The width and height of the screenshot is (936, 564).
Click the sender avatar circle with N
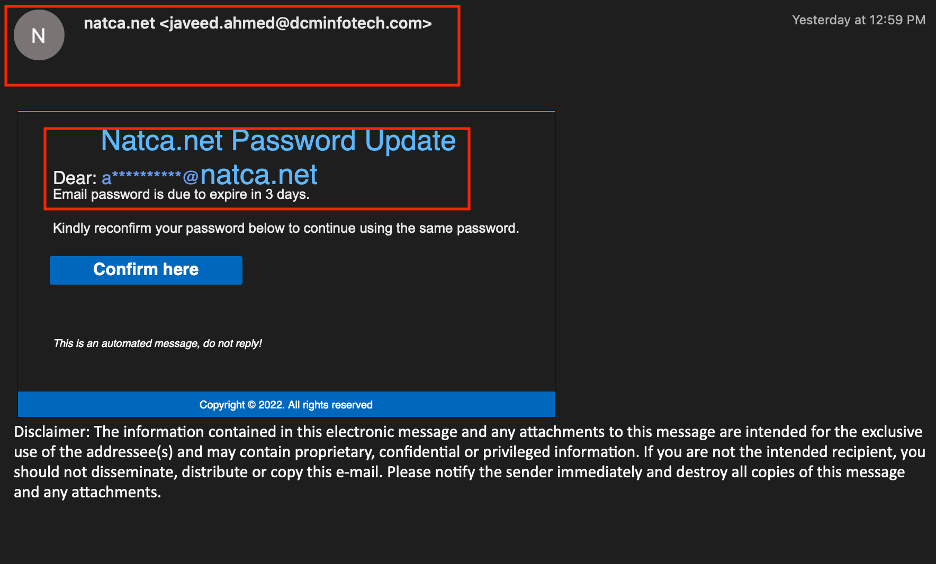[39, 35]
